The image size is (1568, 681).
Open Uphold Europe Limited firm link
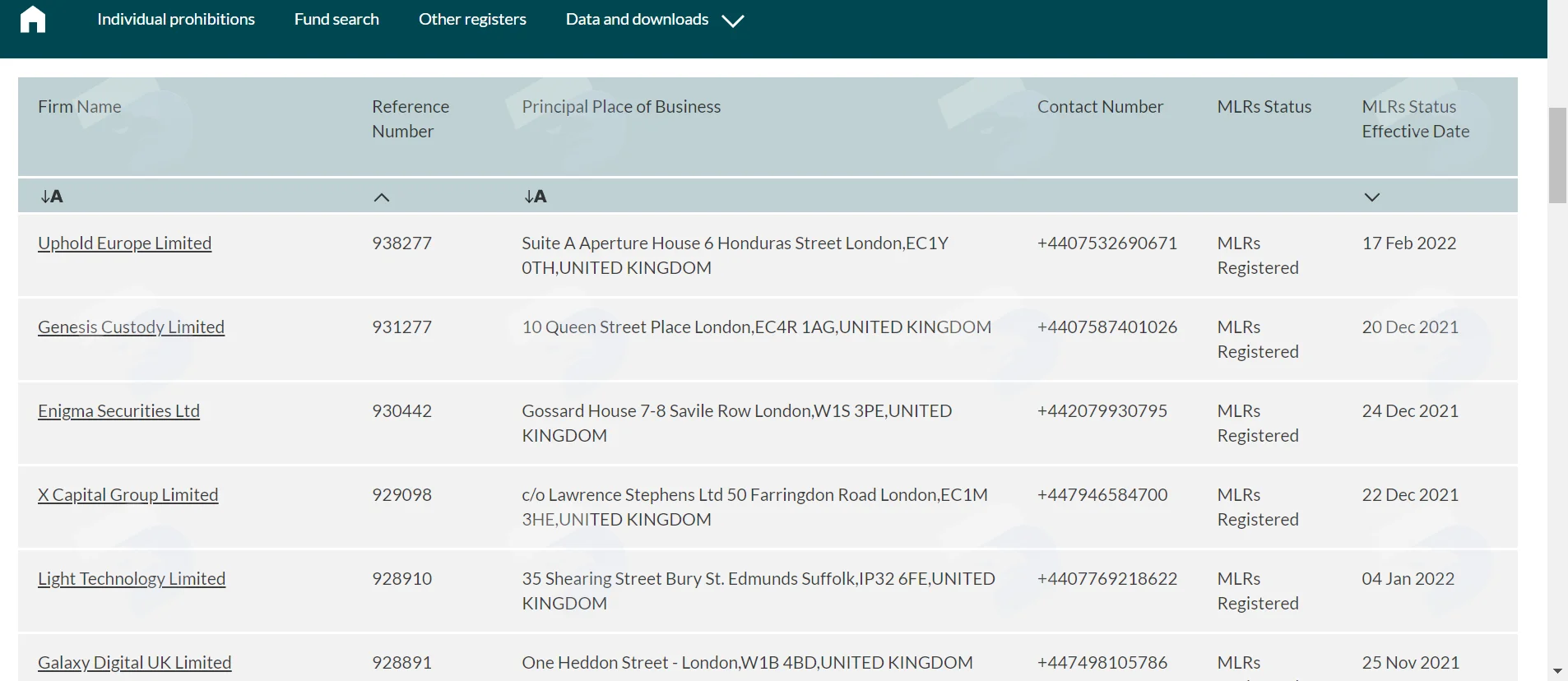pyautogui.click(x=125, y=243)
